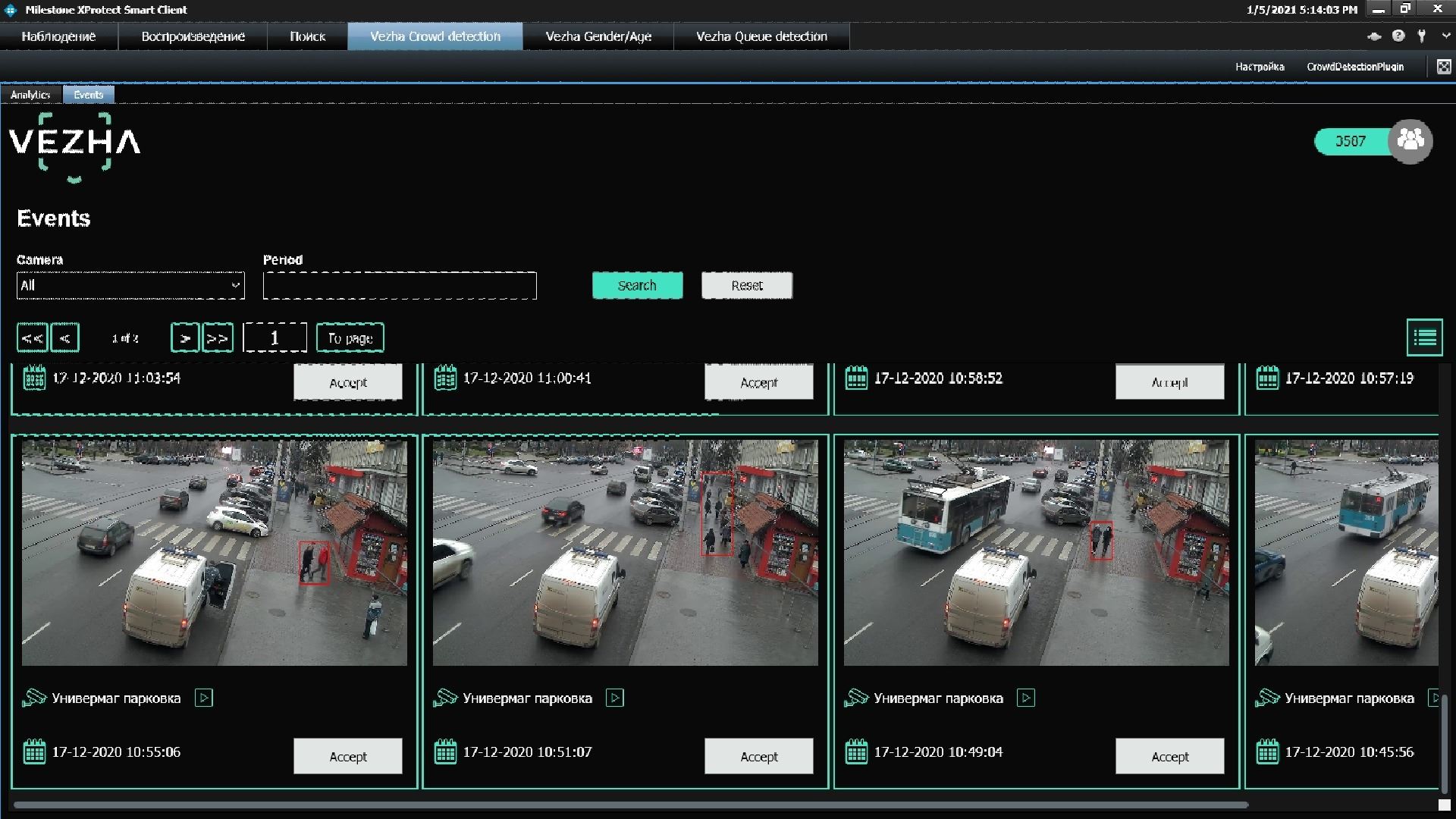
Task: Click calendar icon beside 17-12-2020 11:00:41
Action: [x=445, y=378]
